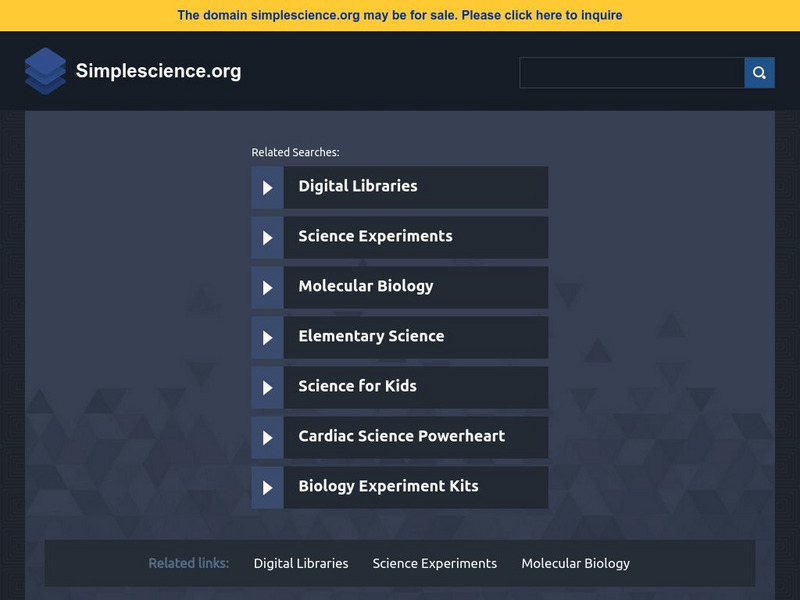Choose the Science for Kids search

(357, 387)
